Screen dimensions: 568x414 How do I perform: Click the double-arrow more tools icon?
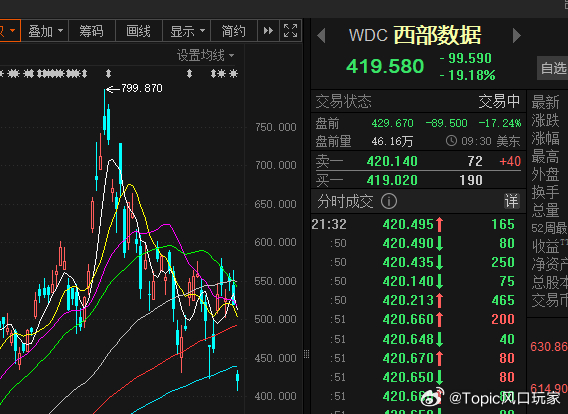[x=268, y=31]
